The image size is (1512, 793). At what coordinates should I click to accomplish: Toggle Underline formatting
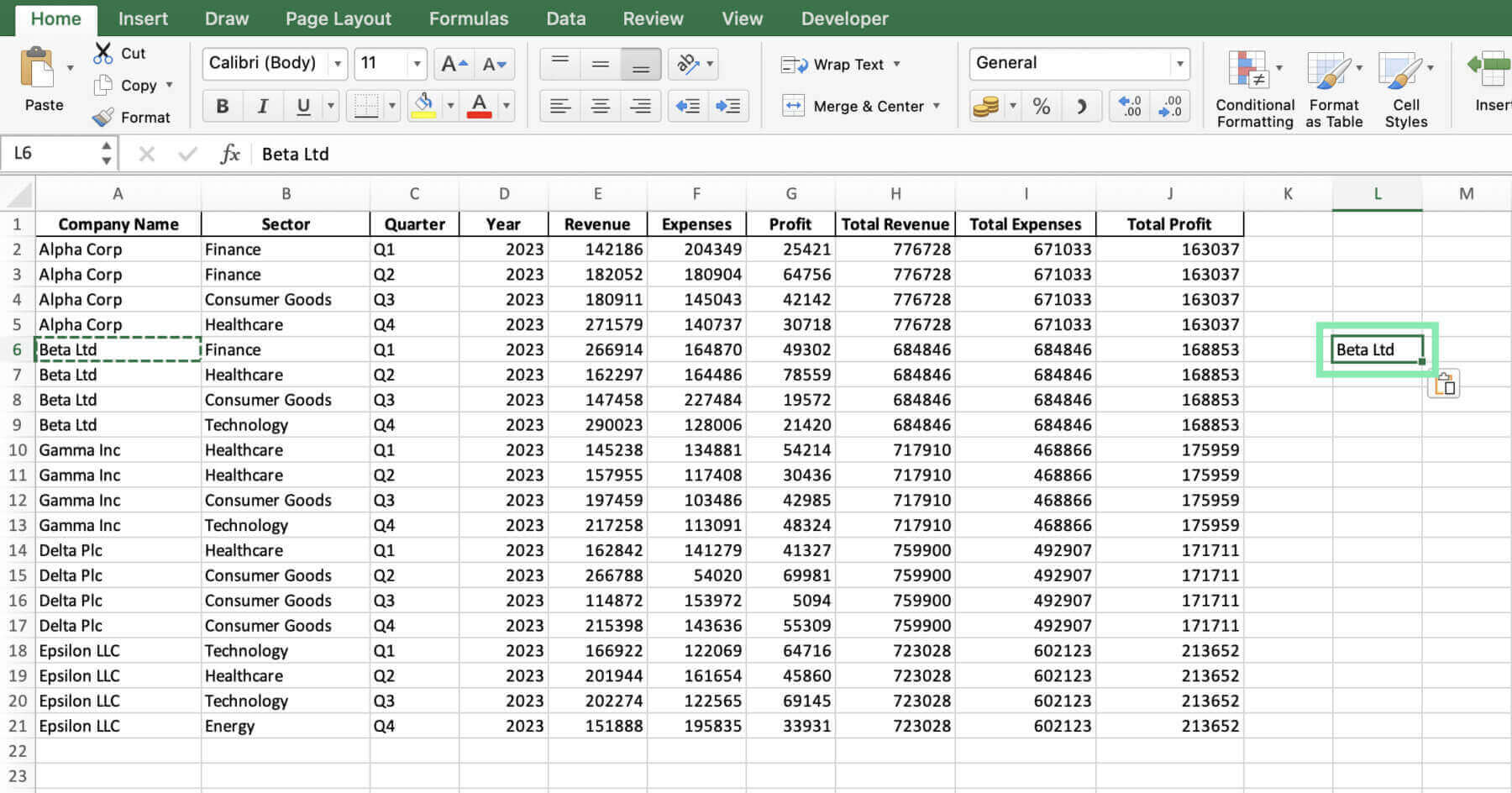coord(303,106)
